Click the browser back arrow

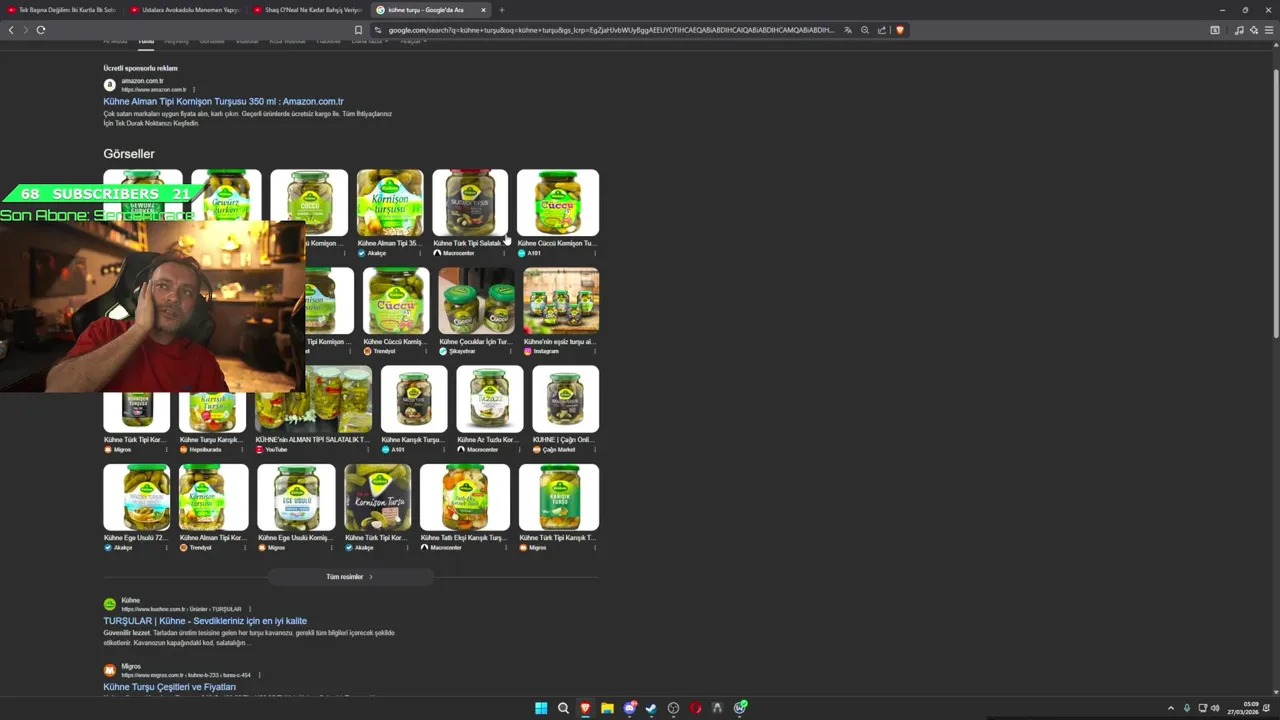(x=11, y=30)
